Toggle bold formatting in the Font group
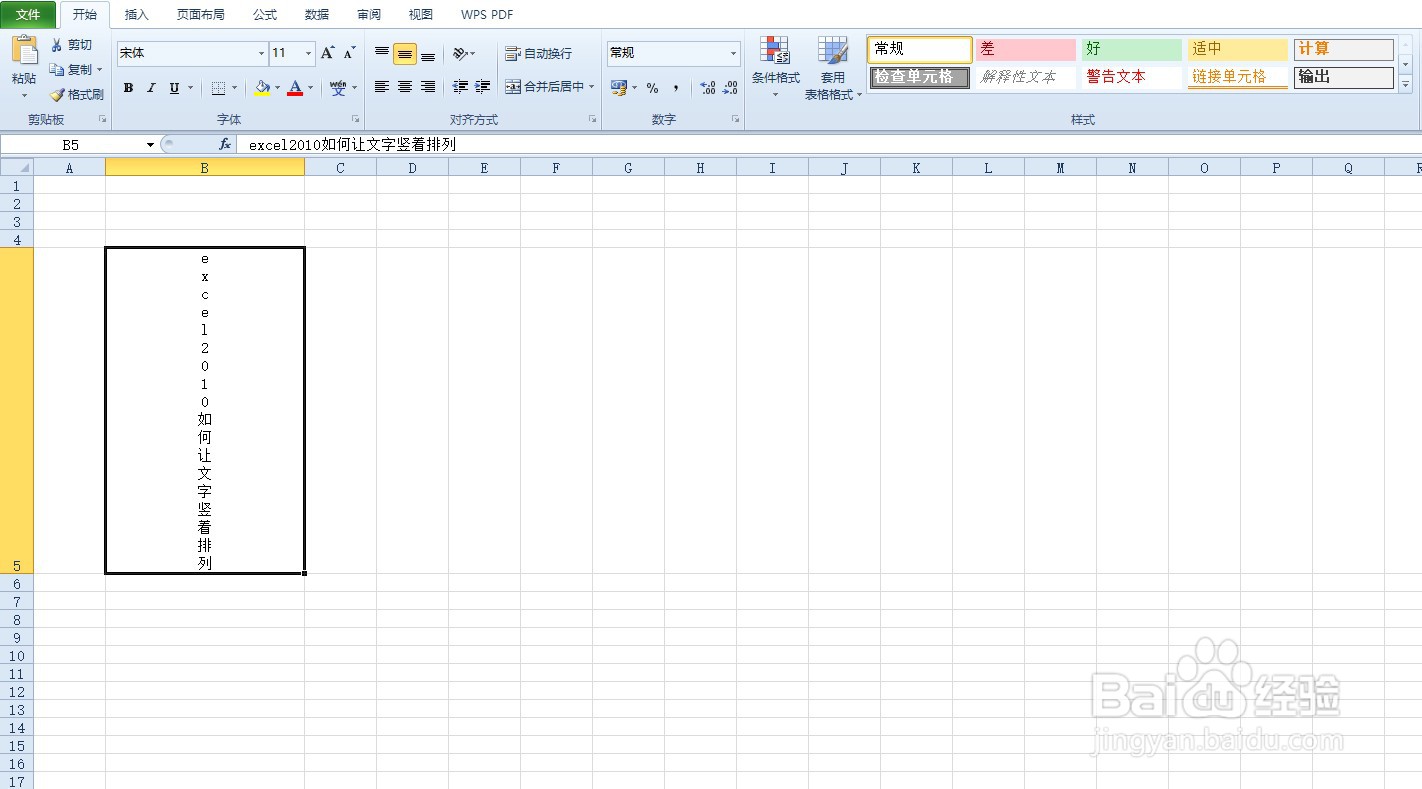This screenshot has width=1422, height=789. pos(128,88)
